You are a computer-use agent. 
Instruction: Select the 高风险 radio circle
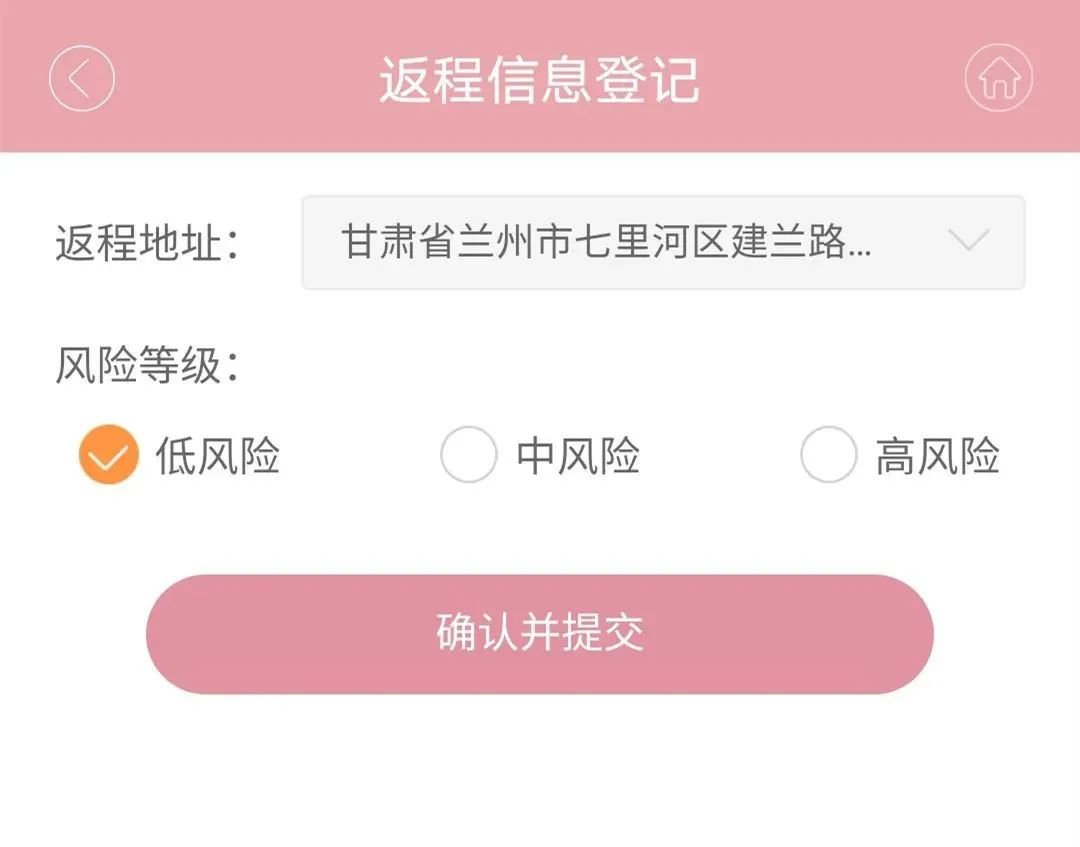pyautogui.click(x=828, y=455)
